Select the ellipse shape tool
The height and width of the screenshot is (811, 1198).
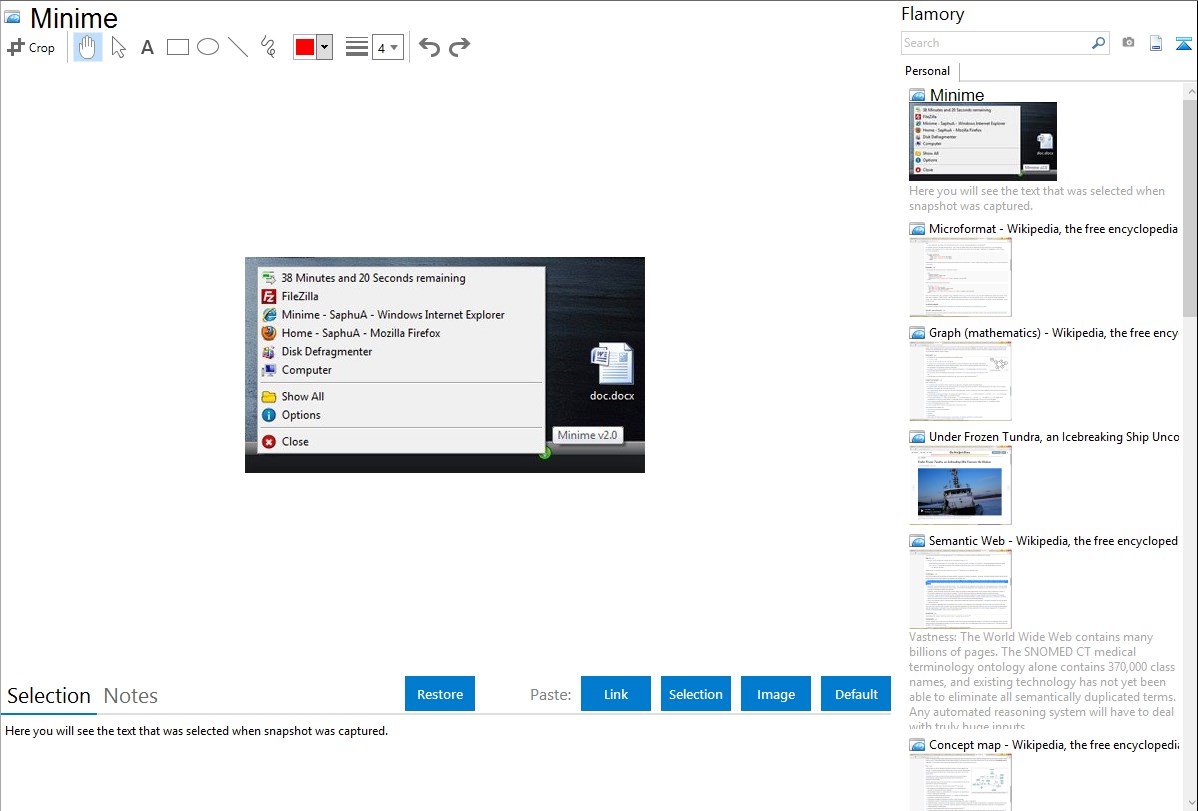(x=208, y=47)
